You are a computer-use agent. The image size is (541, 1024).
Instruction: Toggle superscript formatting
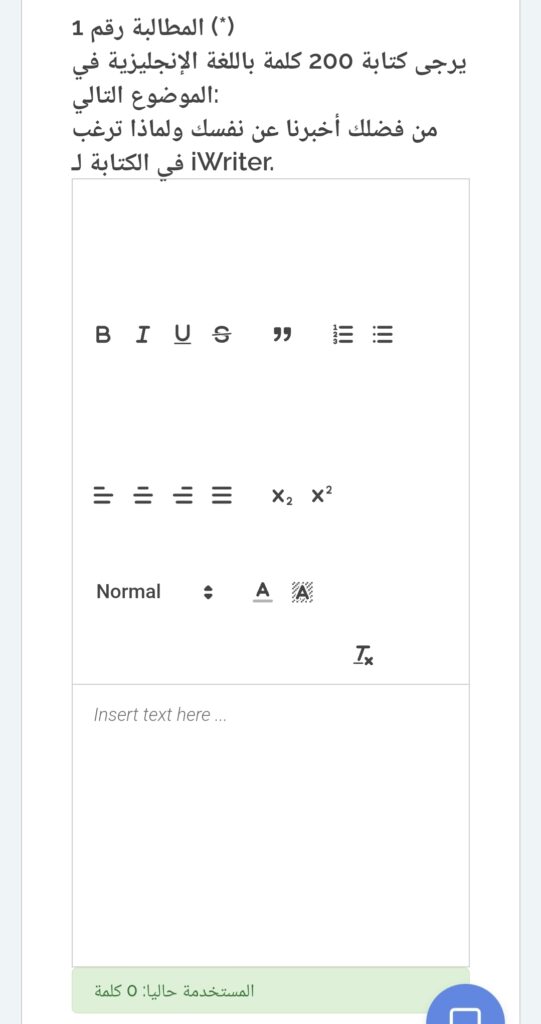click(x=321, y=495)
